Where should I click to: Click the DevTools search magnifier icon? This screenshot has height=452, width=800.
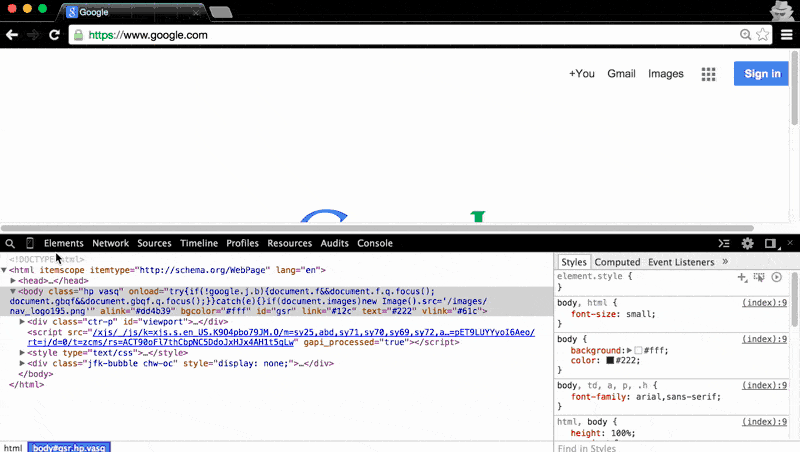click(10, 243)
